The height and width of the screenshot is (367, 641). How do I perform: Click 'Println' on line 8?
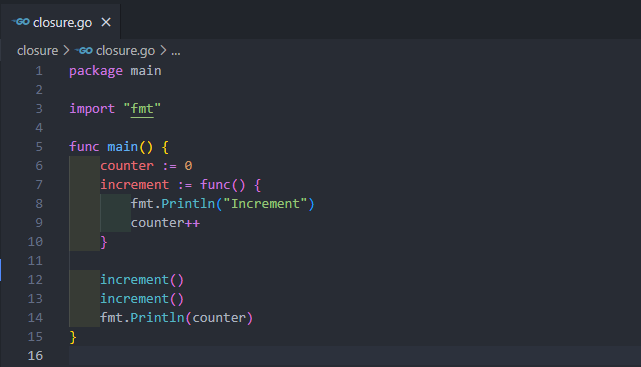188,204
